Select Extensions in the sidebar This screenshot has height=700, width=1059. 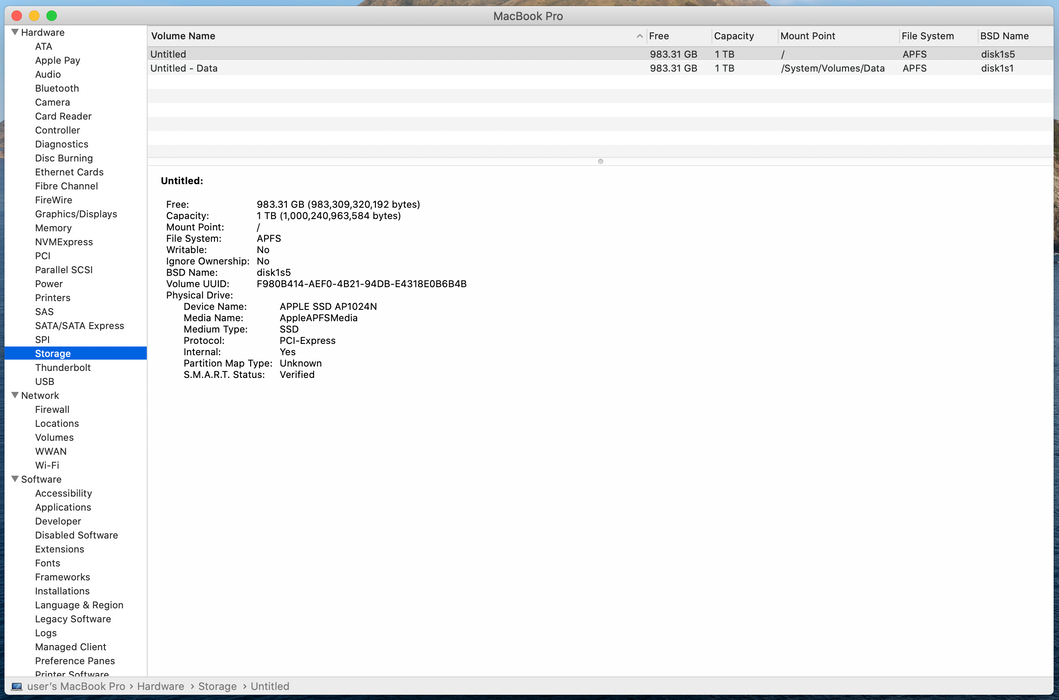pyautogui.click(x=59, y=549)
